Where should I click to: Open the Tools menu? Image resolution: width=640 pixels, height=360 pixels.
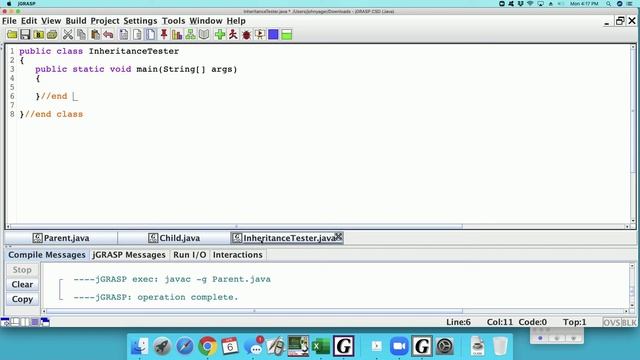173,21
